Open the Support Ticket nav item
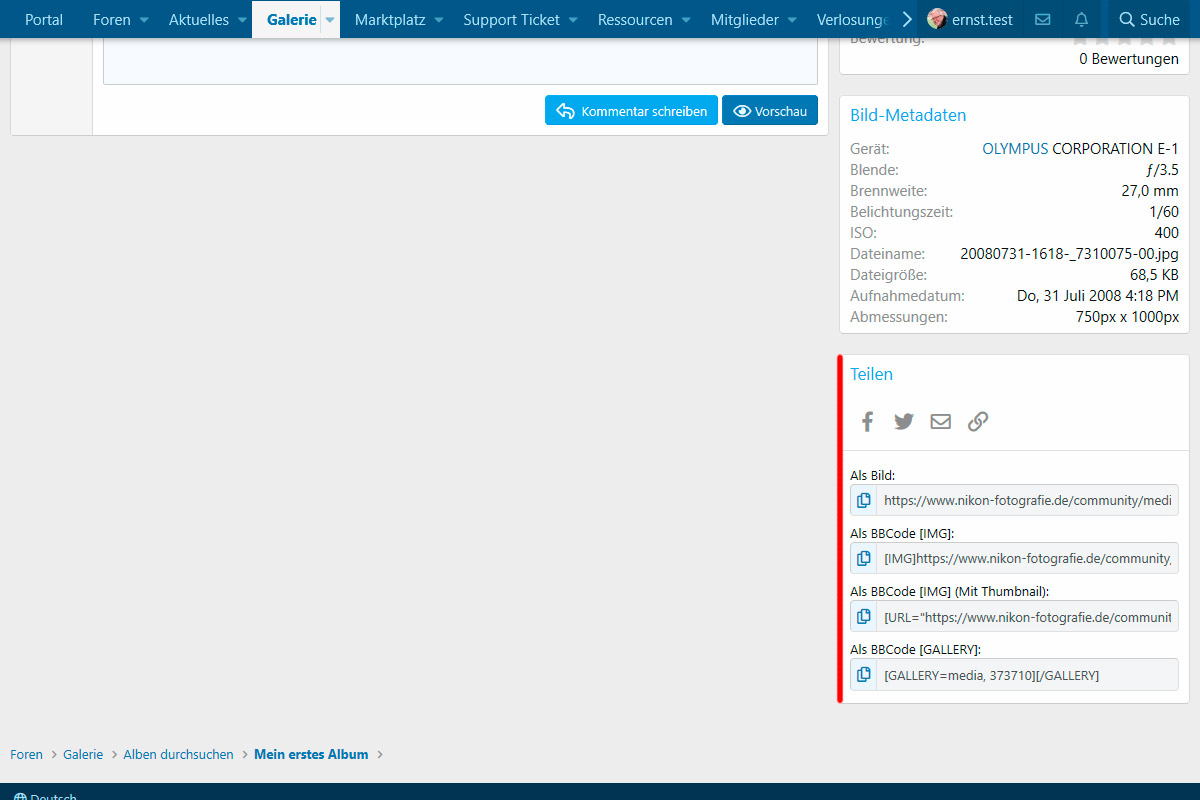 pos(511,19)
